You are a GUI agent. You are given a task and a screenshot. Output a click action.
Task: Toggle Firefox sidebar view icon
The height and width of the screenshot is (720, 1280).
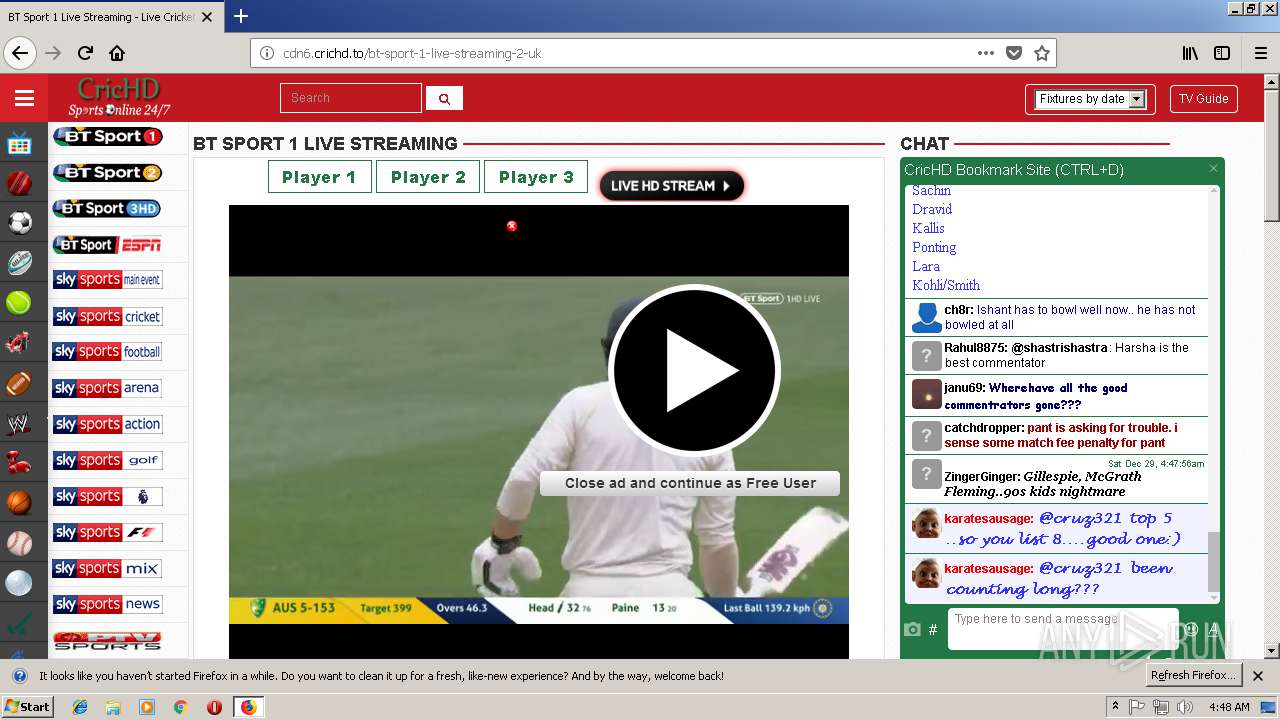click(x=1222, y=53)
